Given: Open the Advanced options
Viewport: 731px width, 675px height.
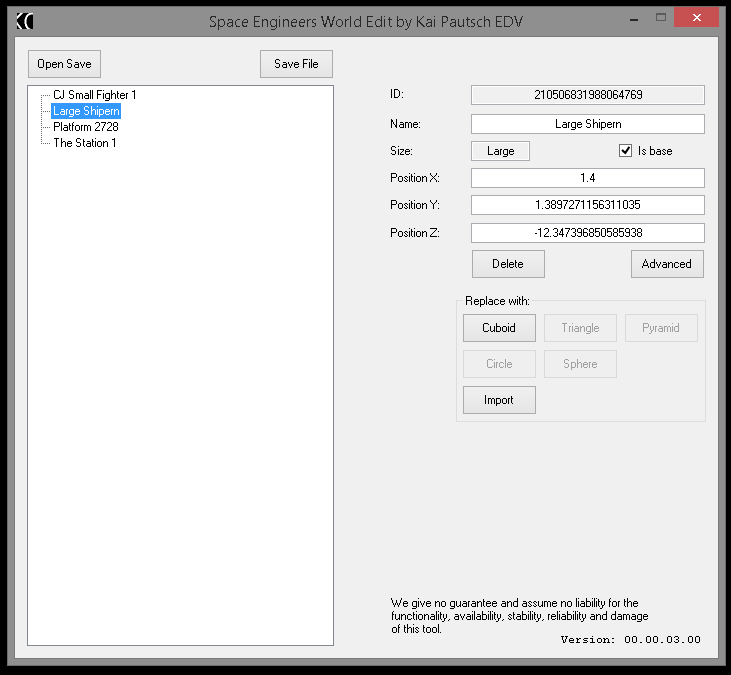Looking at the screenshot, I should pos(667,264).
